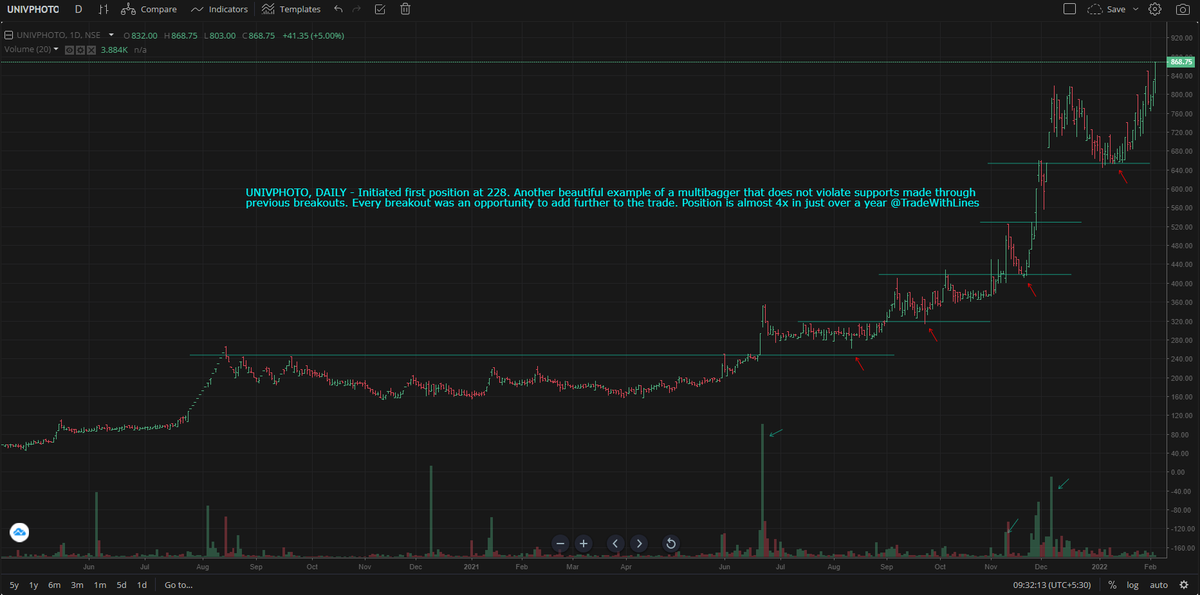Undo the last chart action
This screenshot has width=1200, height=595.
[x=338, y=9]
